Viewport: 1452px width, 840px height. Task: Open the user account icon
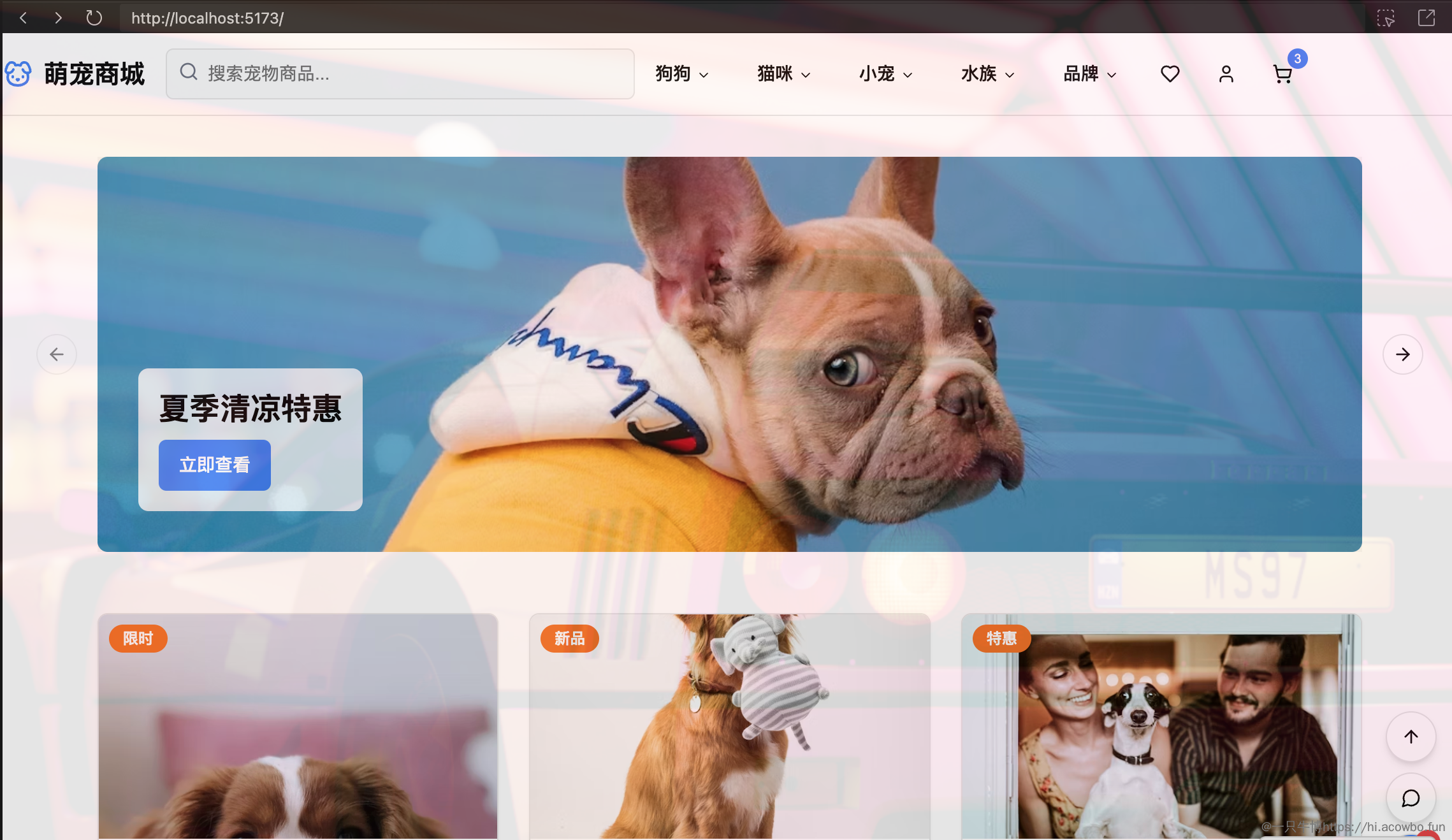pos(1226,74)
